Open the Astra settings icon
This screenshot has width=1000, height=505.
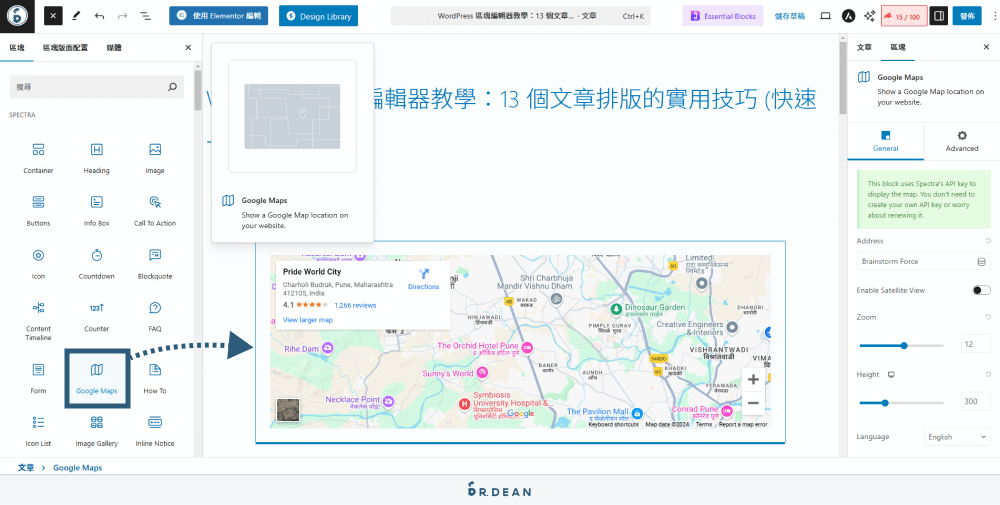coord(848,16)
